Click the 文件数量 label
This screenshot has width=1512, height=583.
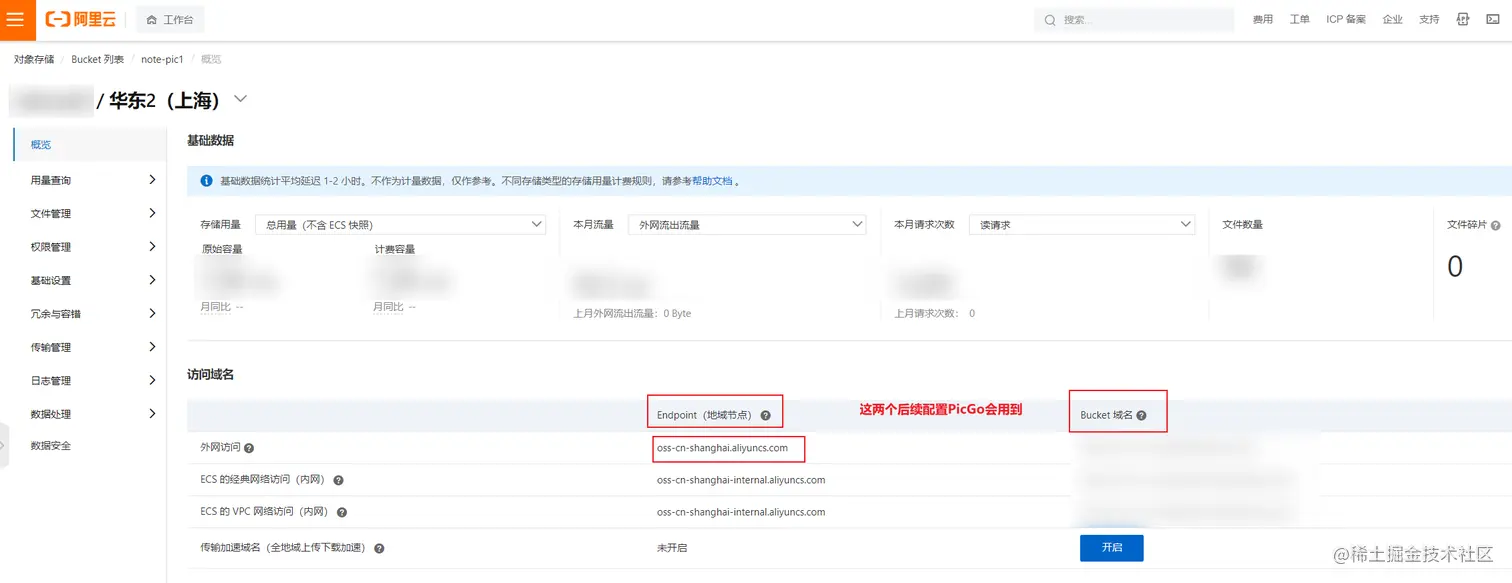tap(1243, 225)
